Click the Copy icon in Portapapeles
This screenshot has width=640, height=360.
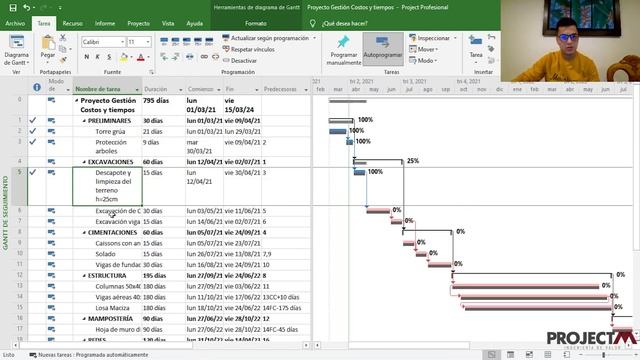tap(62, 49)
